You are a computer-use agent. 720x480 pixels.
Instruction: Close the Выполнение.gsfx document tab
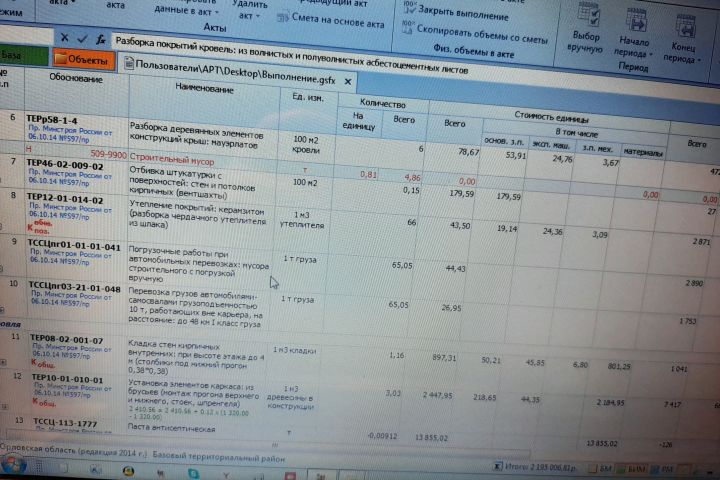[x=348, y=81]
